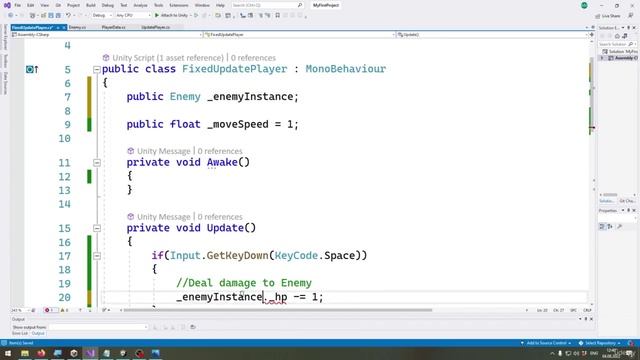The height and width of the screenshot is (360, 640).
Task: Open the FixedUpdatePlayer class dropdown
Action: tap(300, 35)
